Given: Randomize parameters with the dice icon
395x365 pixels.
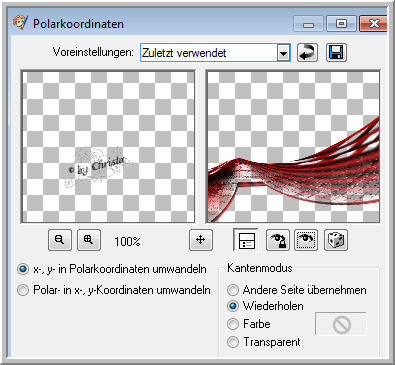Looking at the screenshot, I should pyautogui.click(x=336, y=240).
